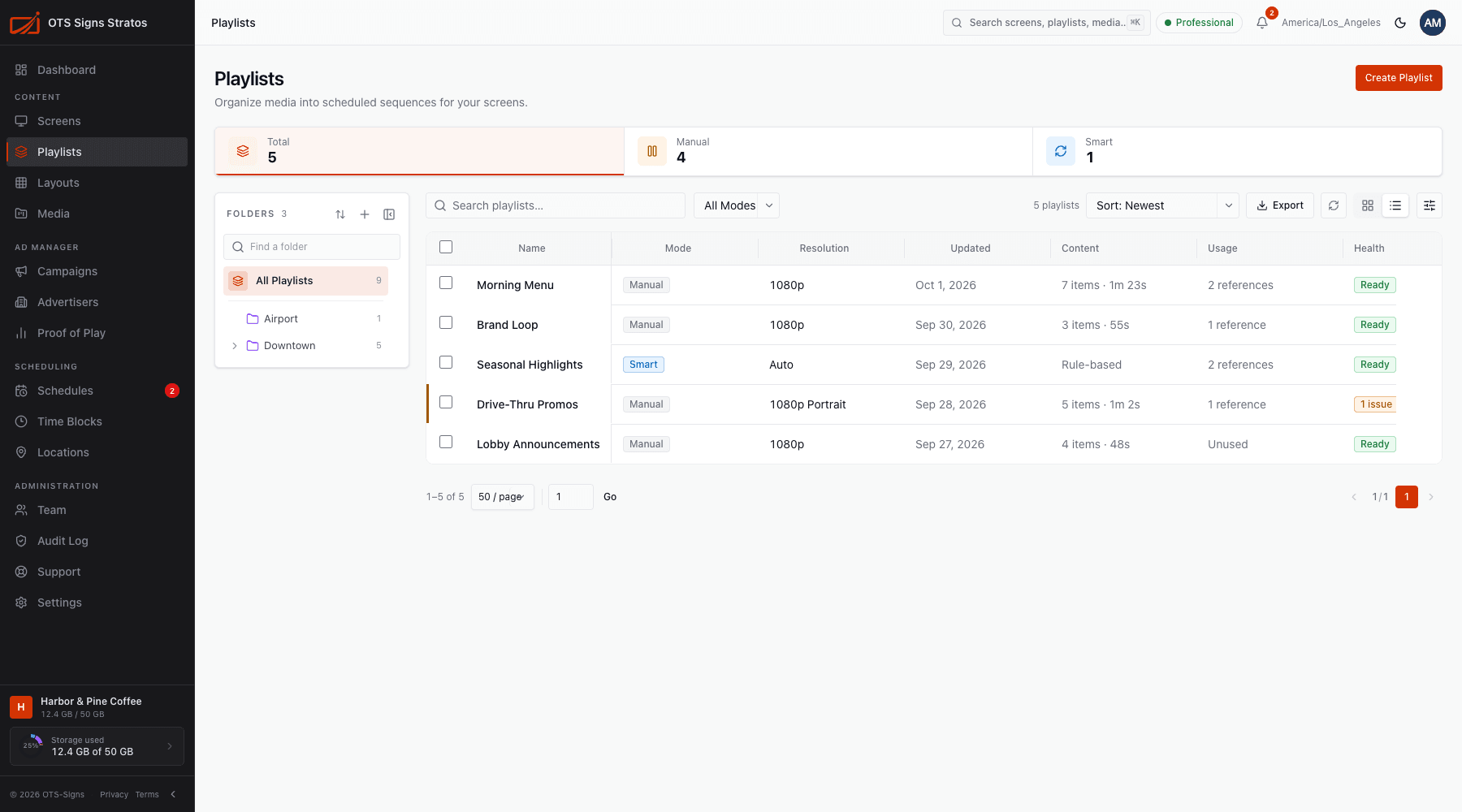Image resolution: width=1462 pixels, height=812 pixels.
Task: Click the Find a folder field
Action: click(312, 247)
